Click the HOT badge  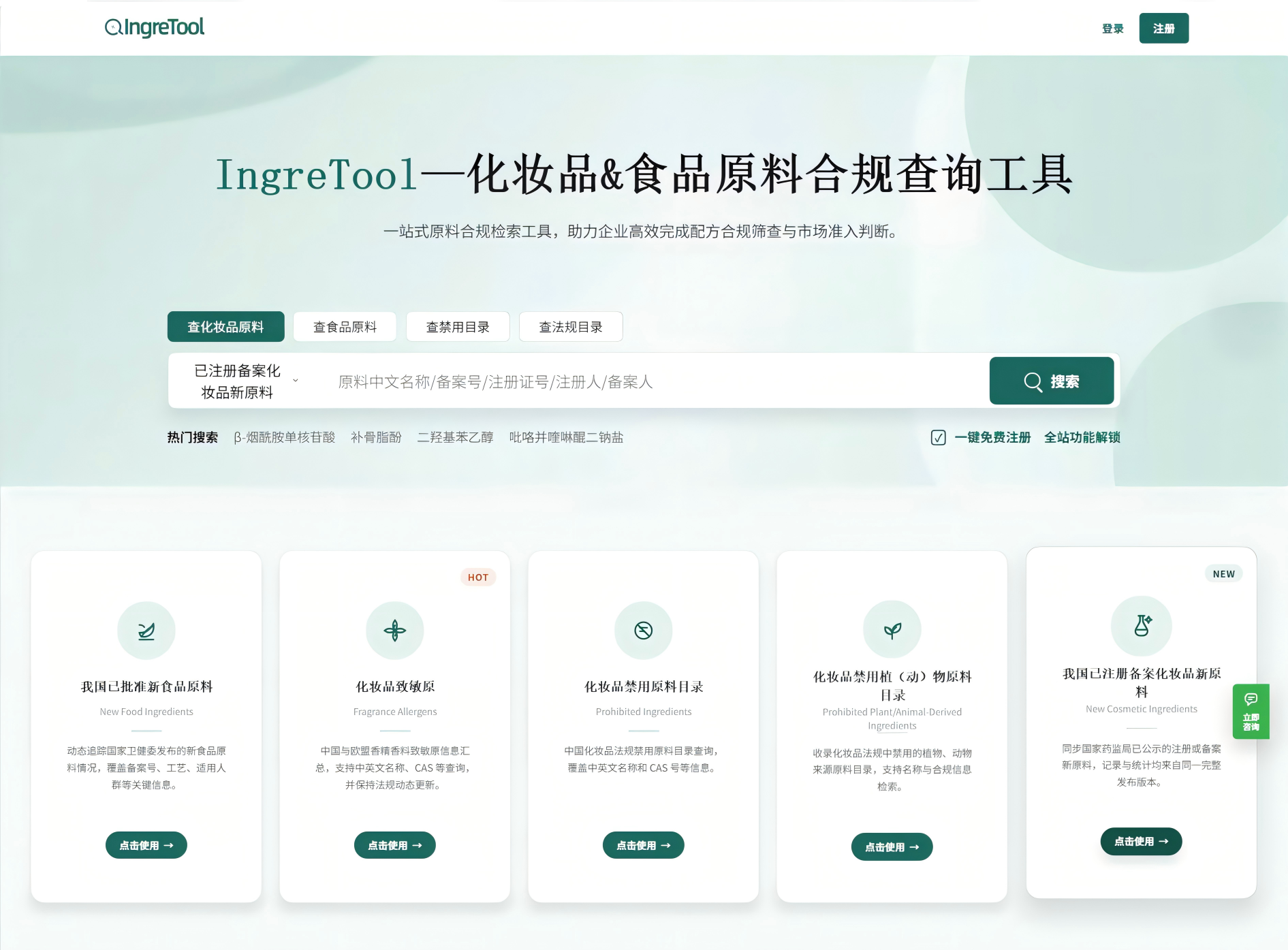tap(478, 577)
